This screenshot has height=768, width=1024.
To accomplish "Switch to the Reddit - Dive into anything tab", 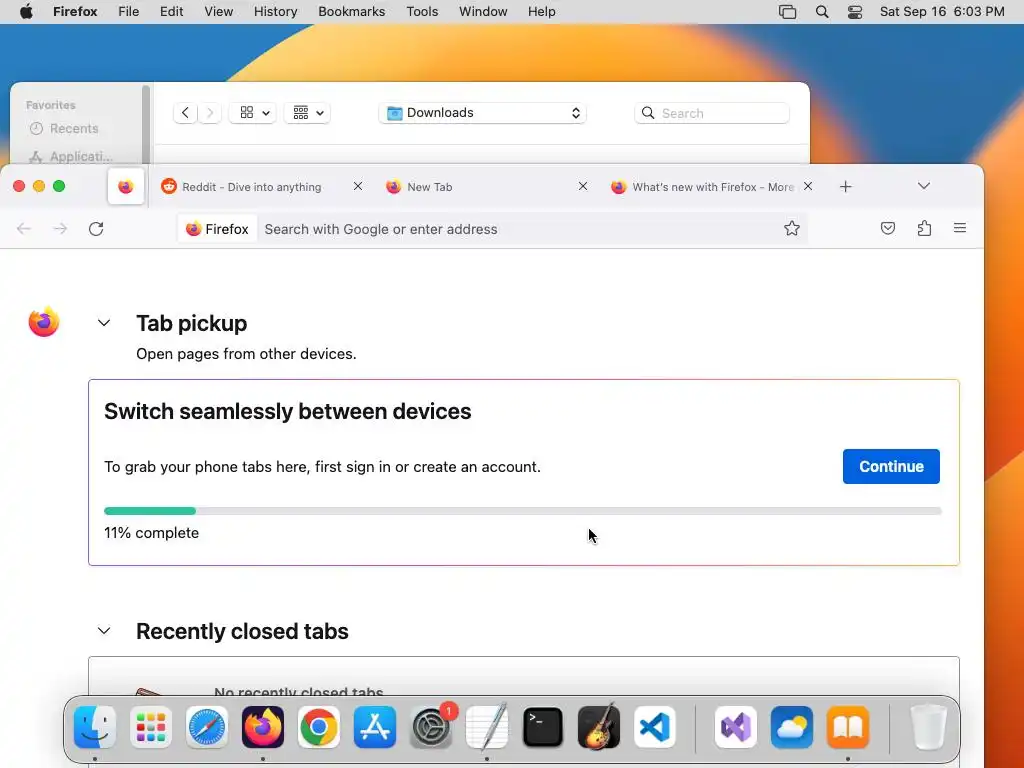I will (261, 187).
